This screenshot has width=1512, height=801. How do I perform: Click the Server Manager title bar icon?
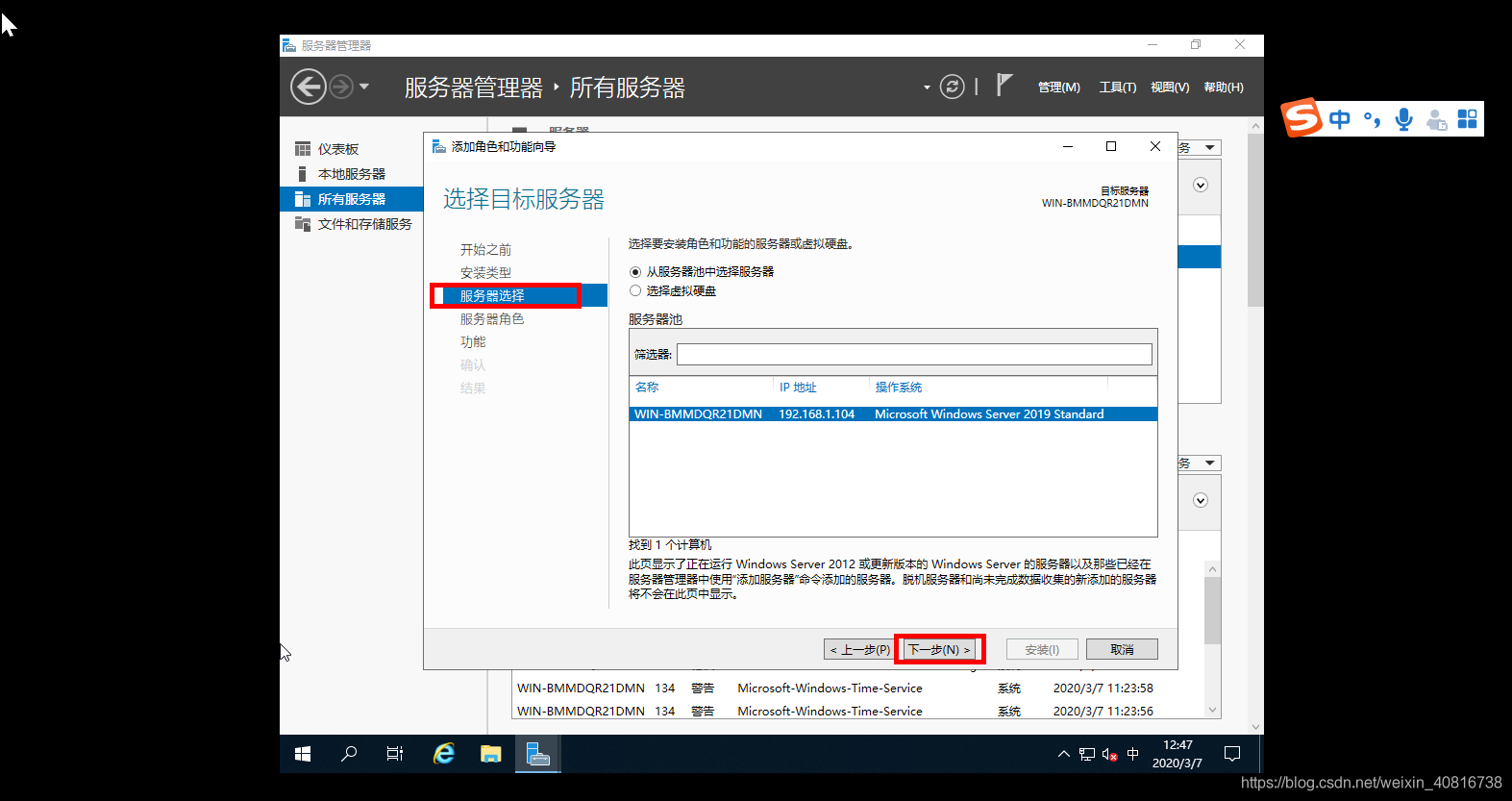click(288, 45)
